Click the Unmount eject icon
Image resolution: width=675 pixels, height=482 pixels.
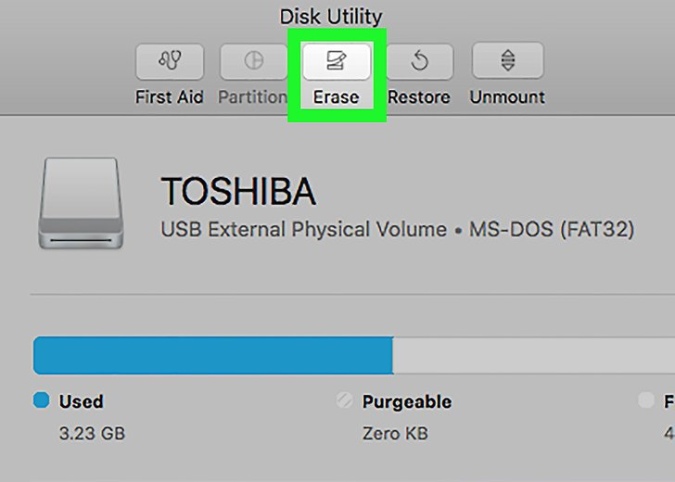tap(508, 60)
